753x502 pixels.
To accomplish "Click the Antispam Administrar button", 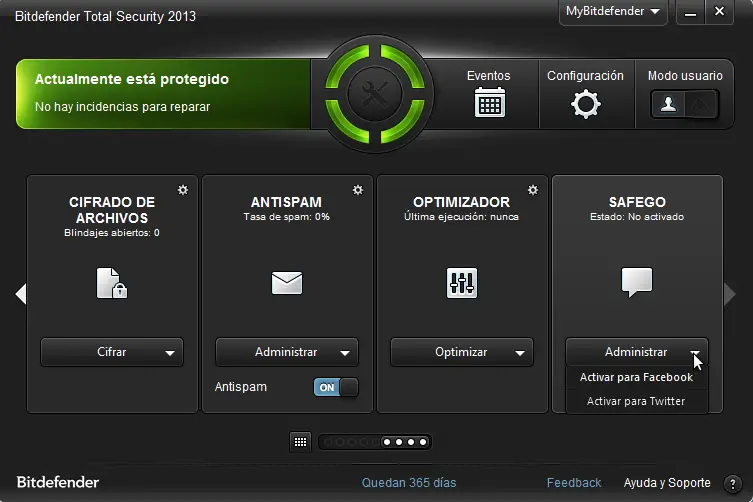I will pyautogui.click(x=286, y=352).
